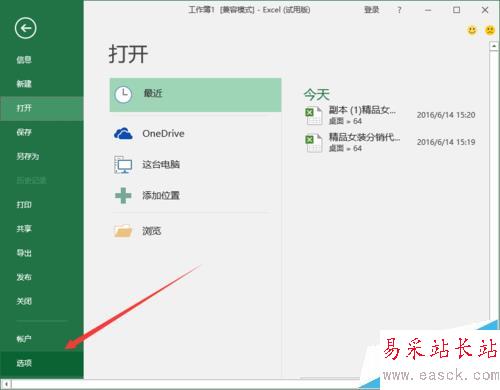
Task: Choose 另存为 (Save As) in sidebar
Action: coord(28,156)
